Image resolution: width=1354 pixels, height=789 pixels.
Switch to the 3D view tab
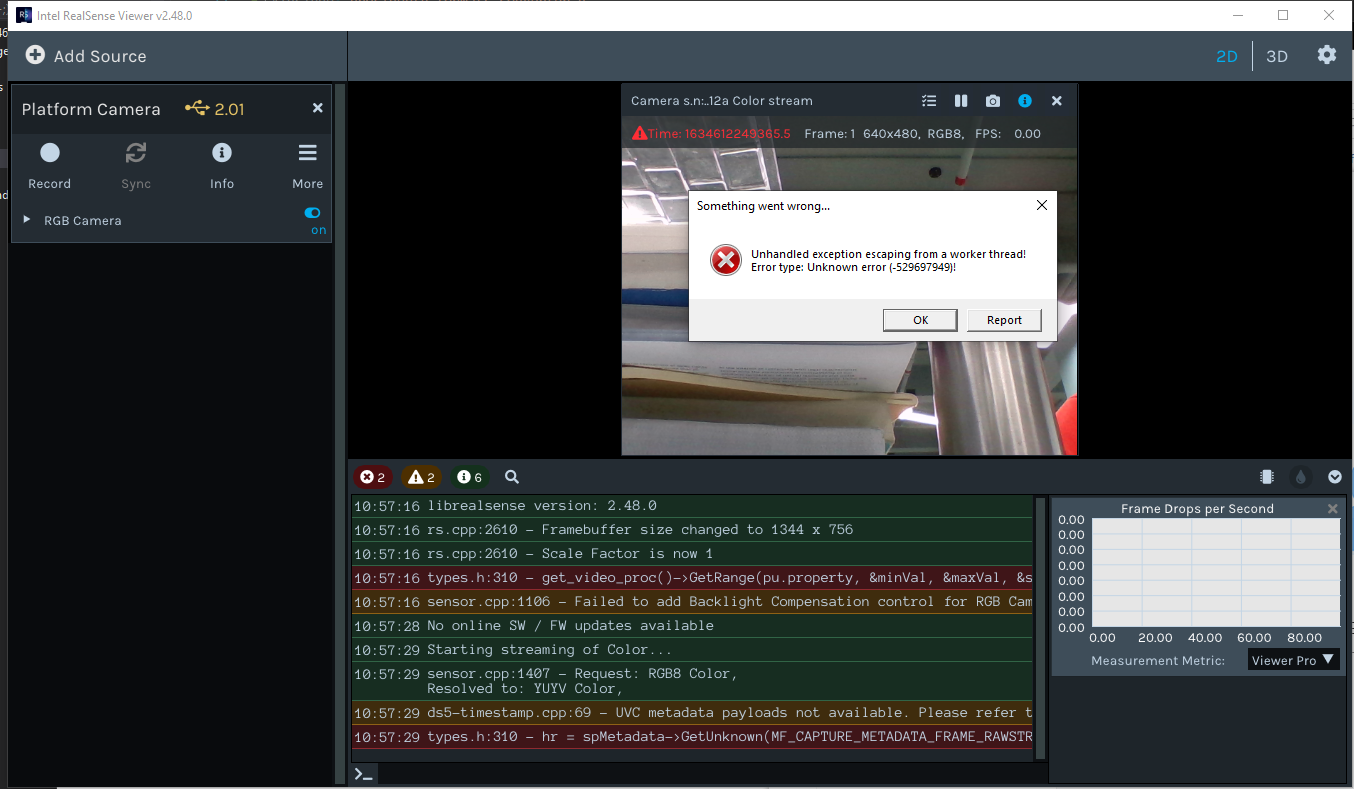(x=1276, y=56)
